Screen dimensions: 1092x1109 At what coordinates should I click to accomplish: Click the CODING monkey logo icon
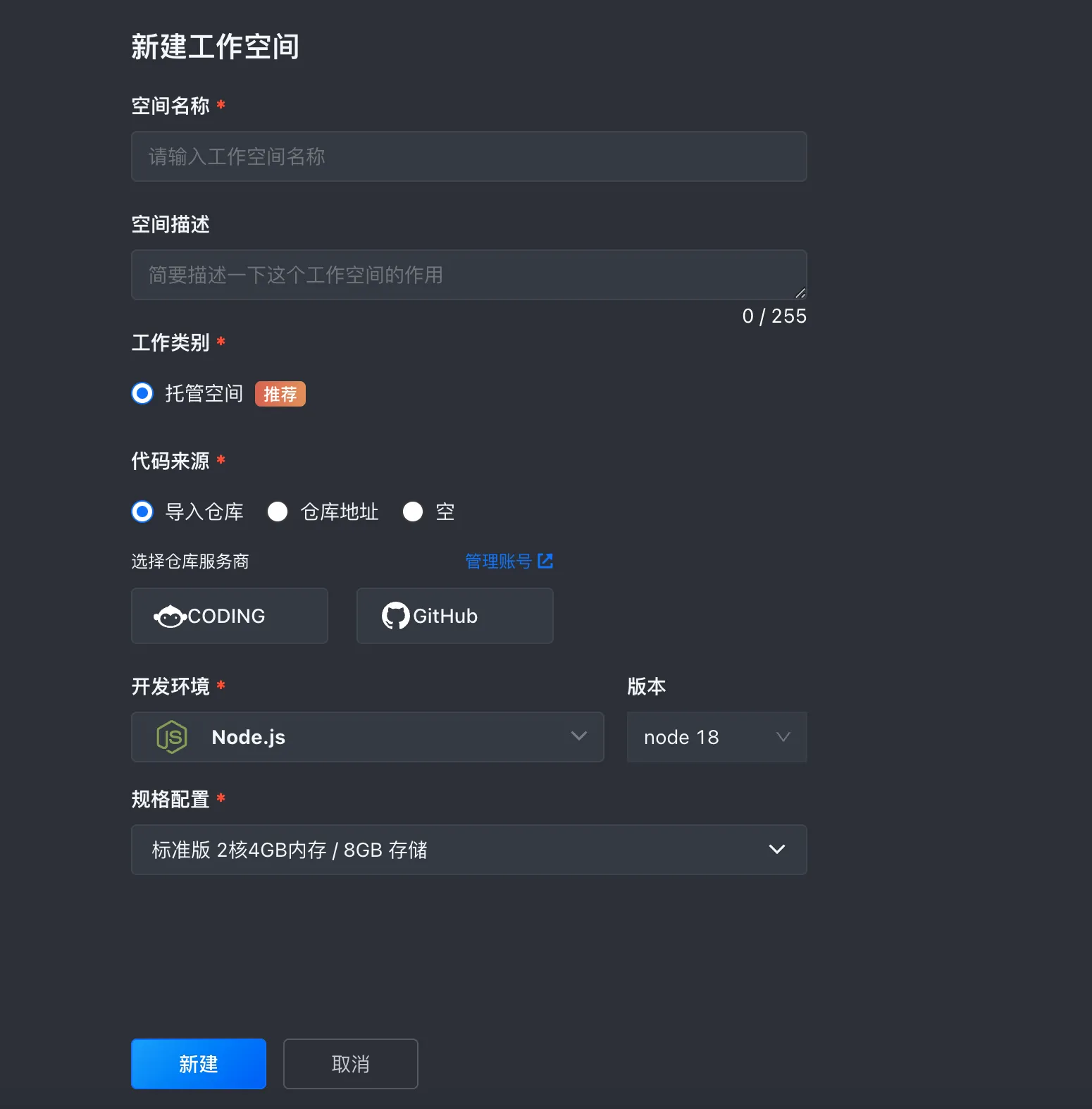[x=170, y=617]
